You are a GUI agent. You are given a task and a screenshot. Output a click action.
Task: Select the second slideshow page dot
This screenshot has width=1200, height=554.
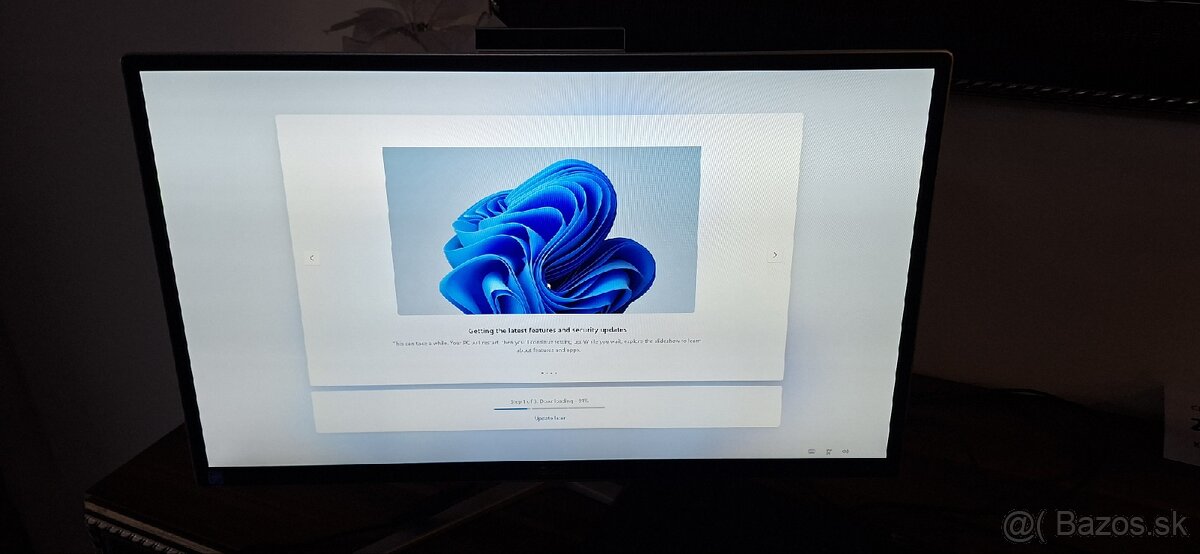545,373
